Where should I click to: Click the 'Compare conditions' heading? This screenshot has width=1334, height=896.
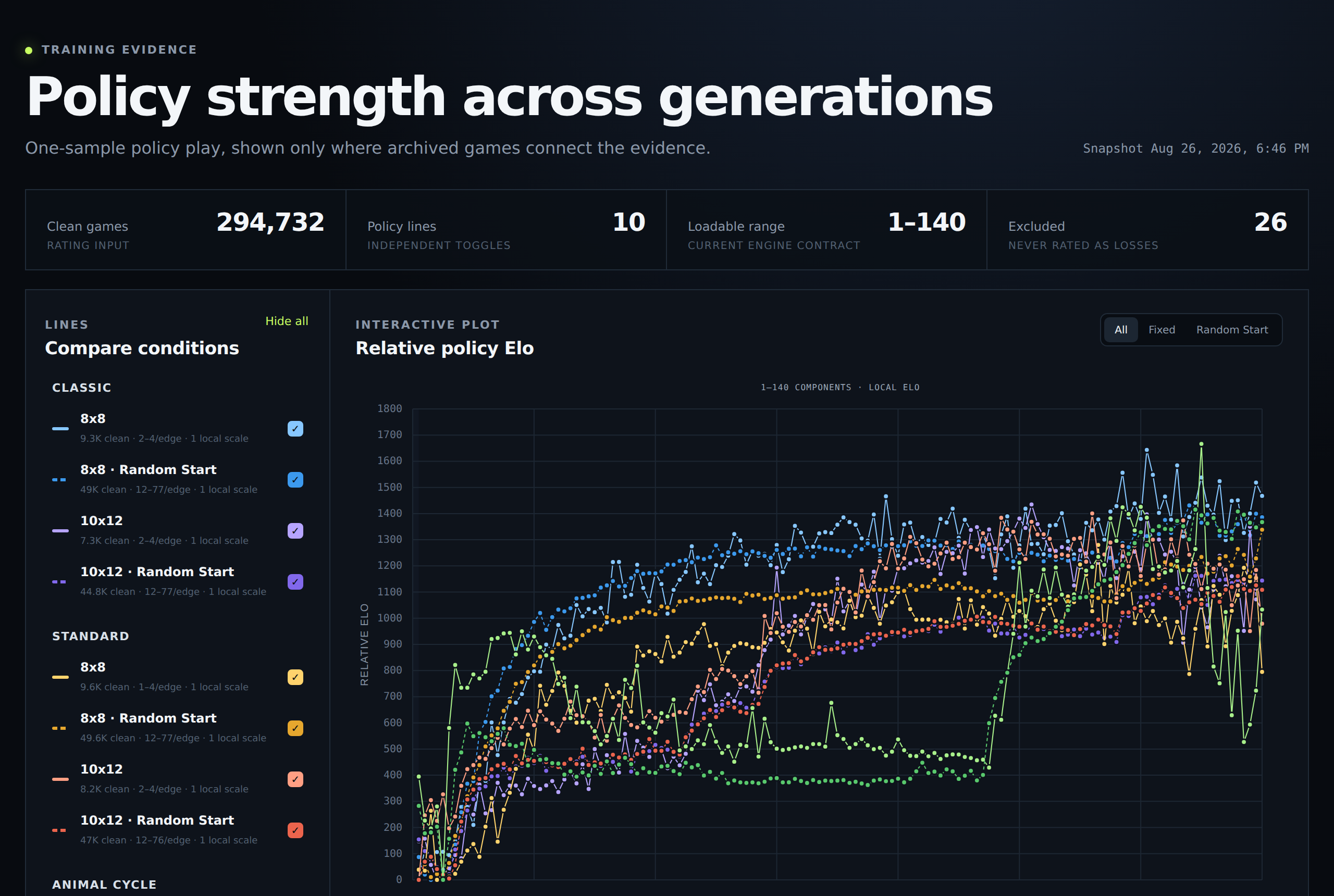point(142,348)
